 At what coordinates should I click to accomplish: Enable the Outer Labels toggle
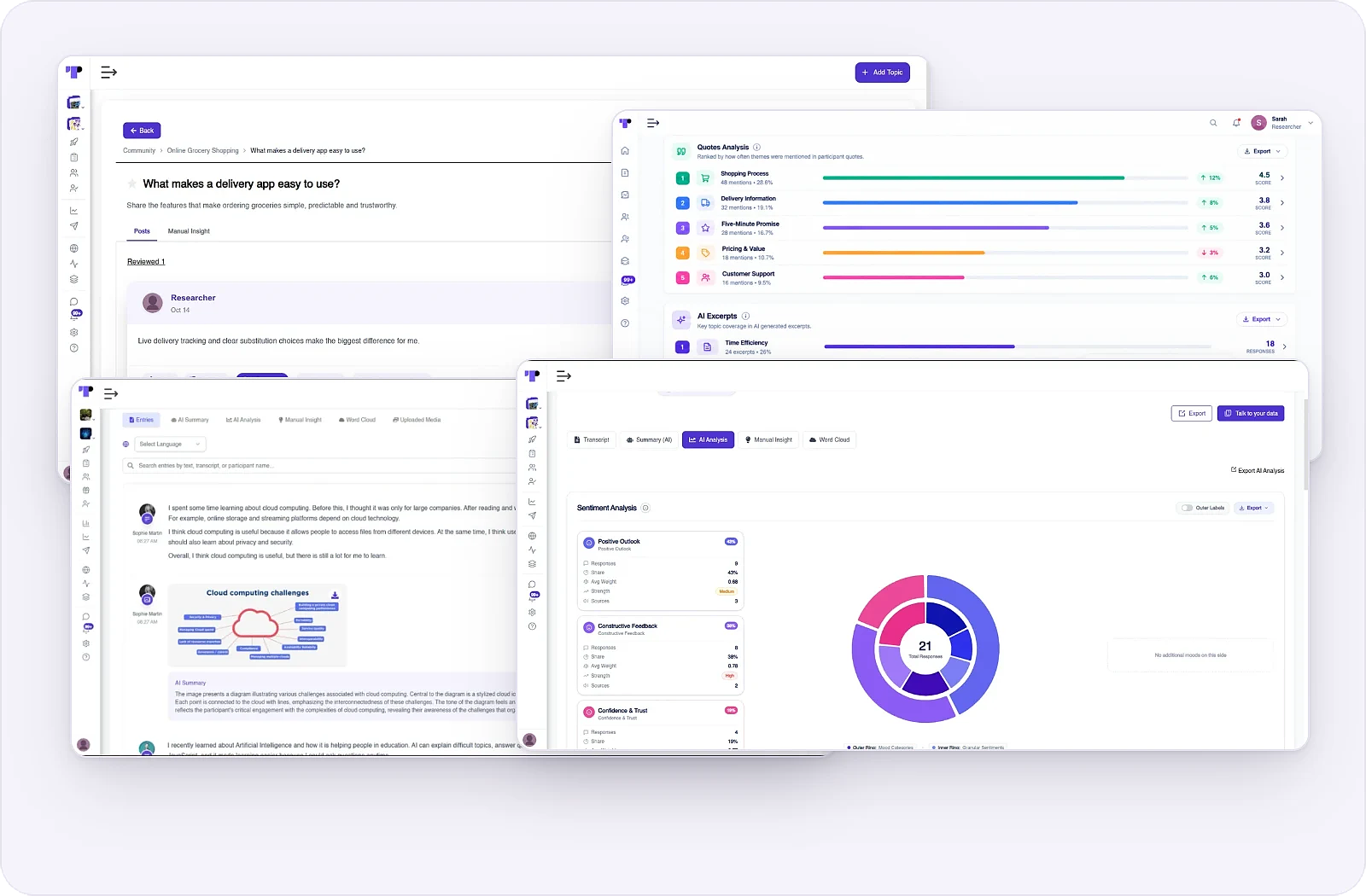tap(1187, 508)
